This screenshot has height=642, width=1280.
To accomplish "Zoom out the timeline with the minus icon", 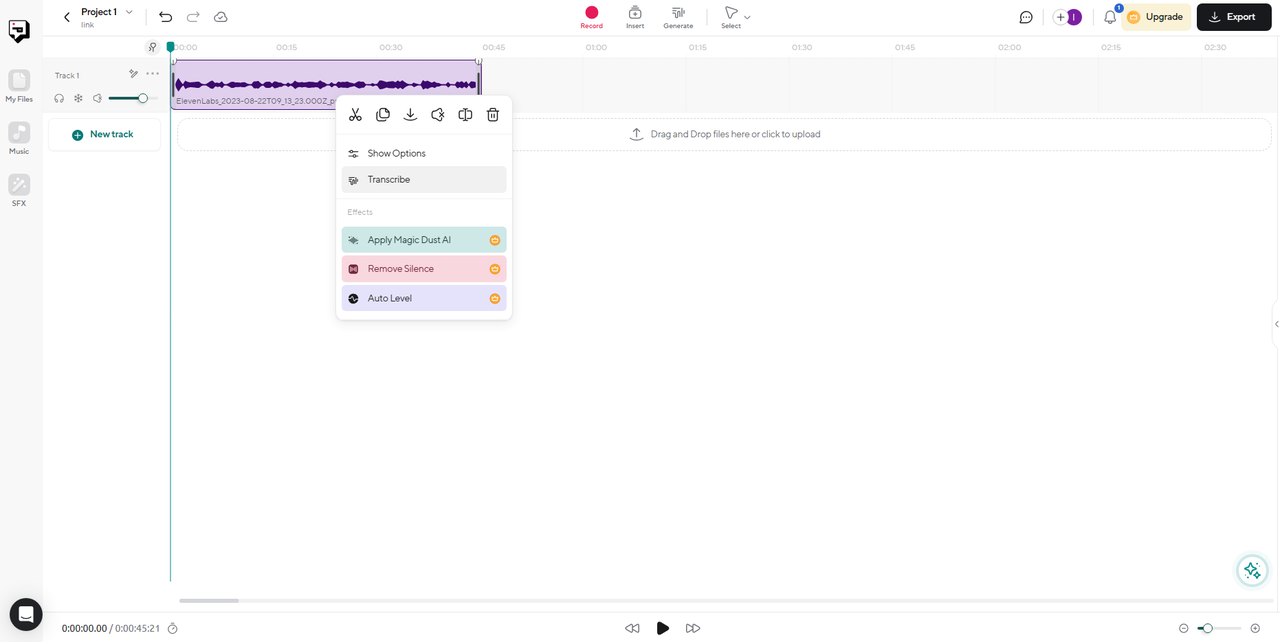I will point(1184,628).
